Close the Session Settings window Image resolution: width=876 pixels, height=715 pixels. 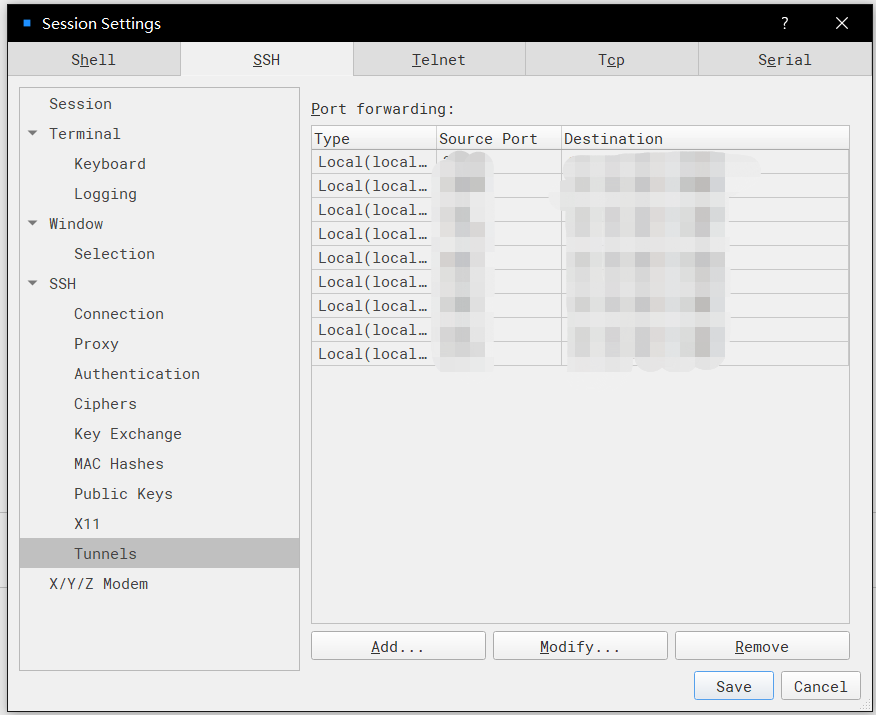tap(842, 23)
